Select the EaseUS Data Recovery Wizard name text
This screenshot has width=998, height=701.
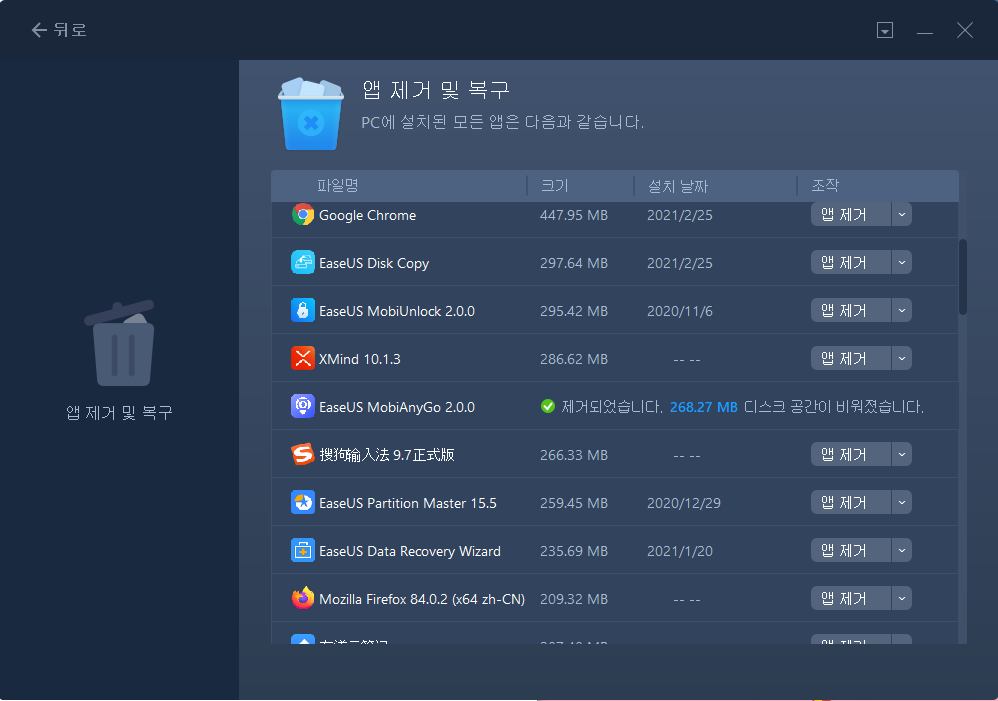point(409,551)
